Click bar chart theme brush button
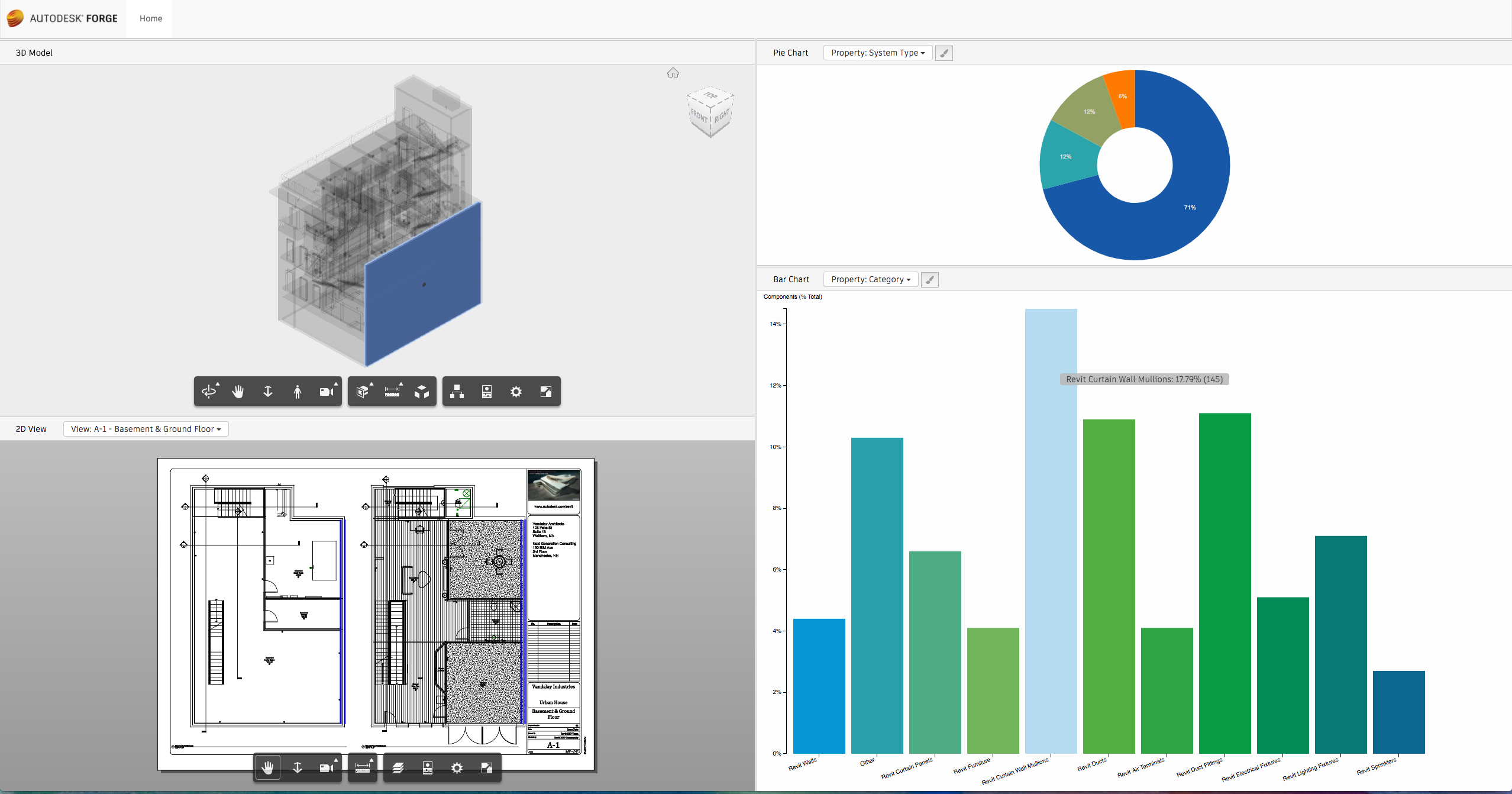Screen dimensions: 1512x794 click(x=930, y=279)
